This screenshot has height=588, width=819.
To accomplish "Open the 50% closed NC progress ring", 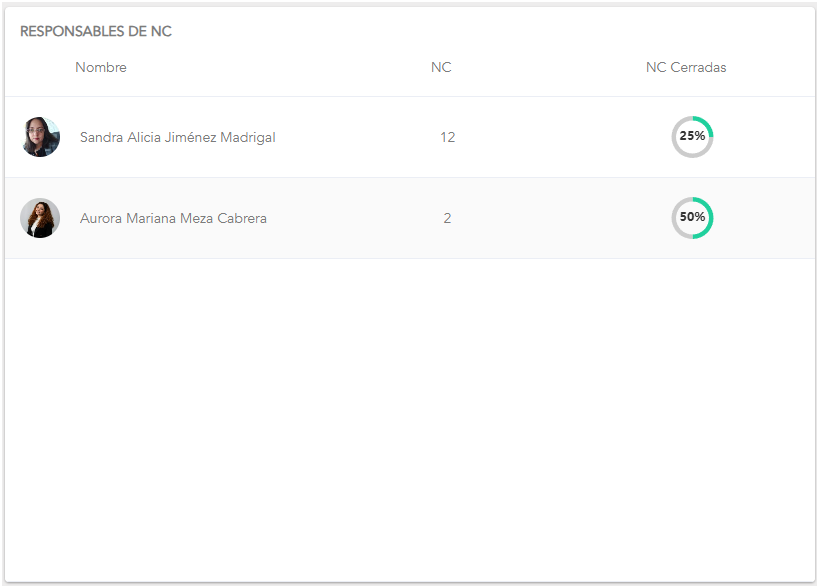I will pyautogui.click(x=692, y=218).
